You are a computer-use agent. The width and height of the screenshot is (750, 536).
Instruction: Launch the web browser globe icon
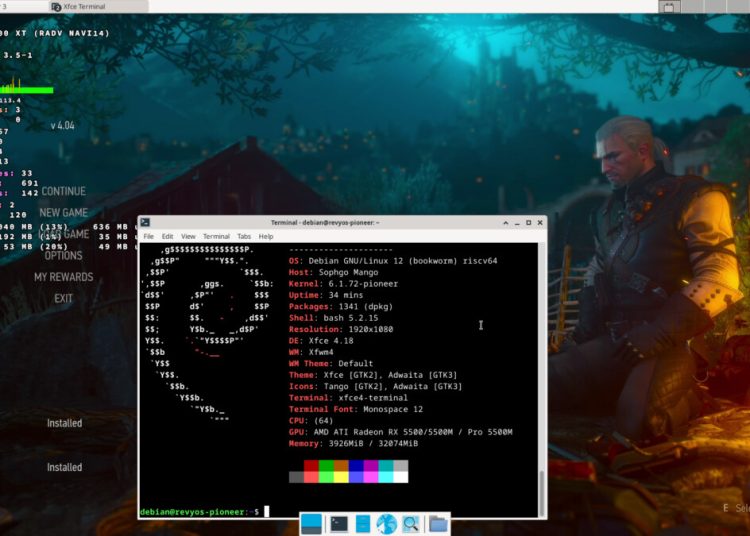click(386, 524)
